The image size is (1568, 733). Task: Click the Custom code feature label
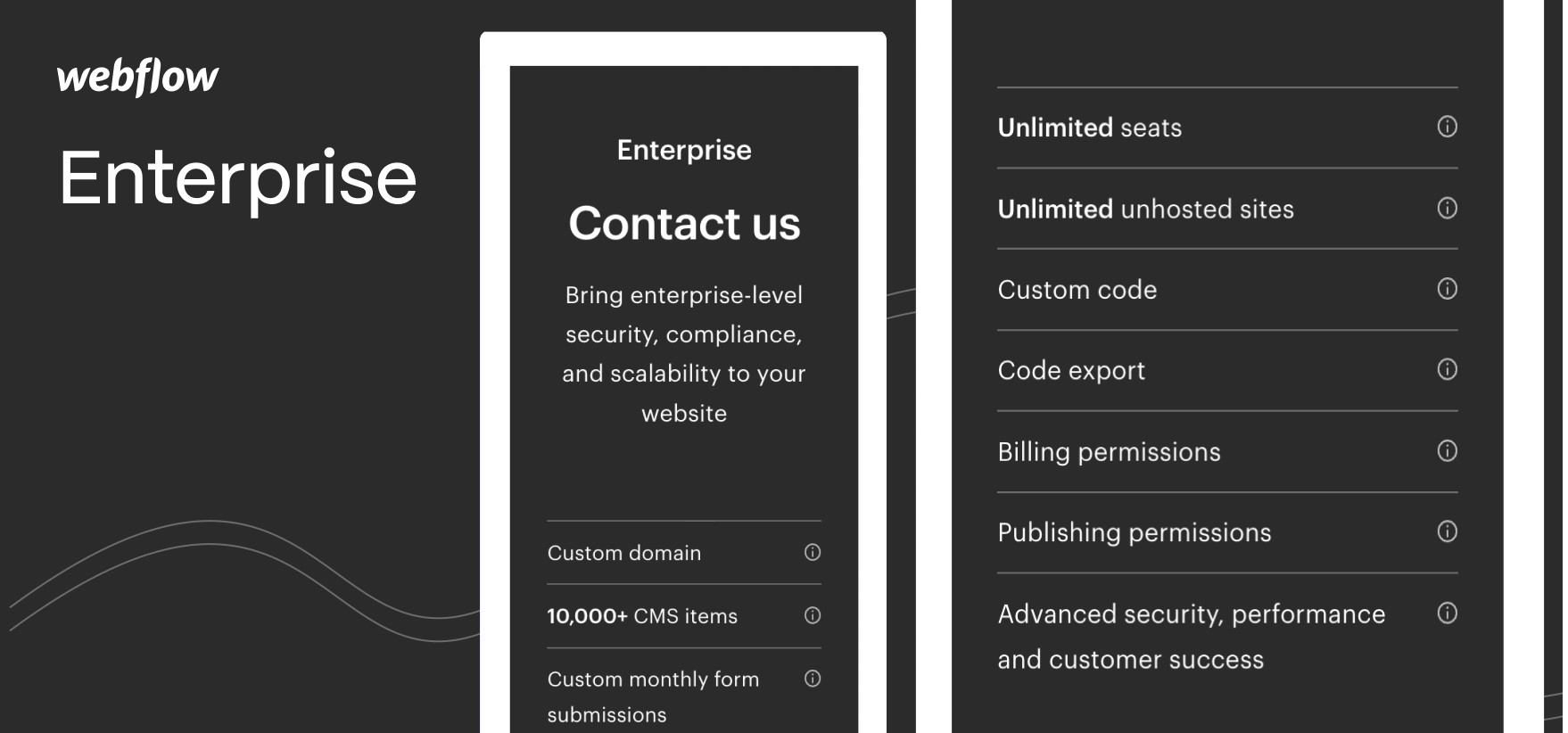point(1077,289)
